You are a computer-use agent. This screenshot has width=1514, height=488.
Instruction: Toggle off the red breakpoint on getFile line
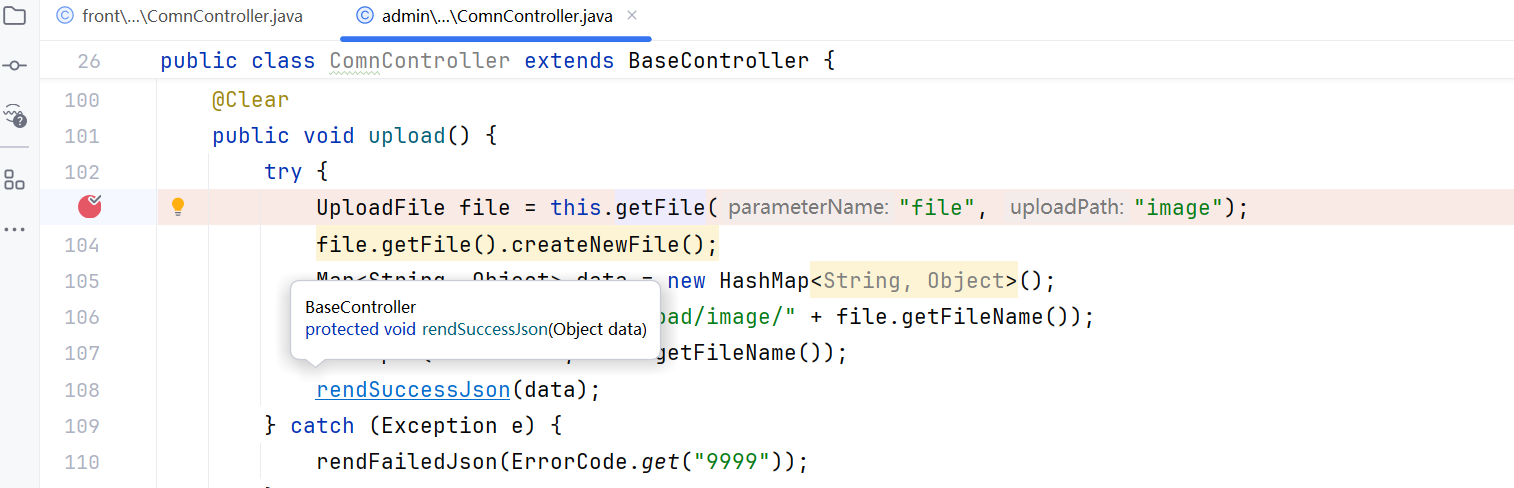click(90, 207)
